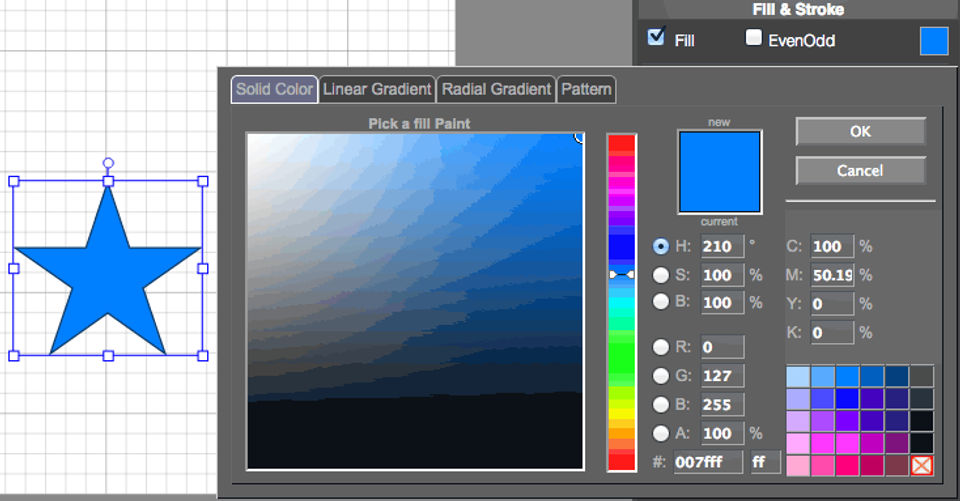Click the new/current color preview box
This screenshot has width=960, height=501.
tap(719, 171)
